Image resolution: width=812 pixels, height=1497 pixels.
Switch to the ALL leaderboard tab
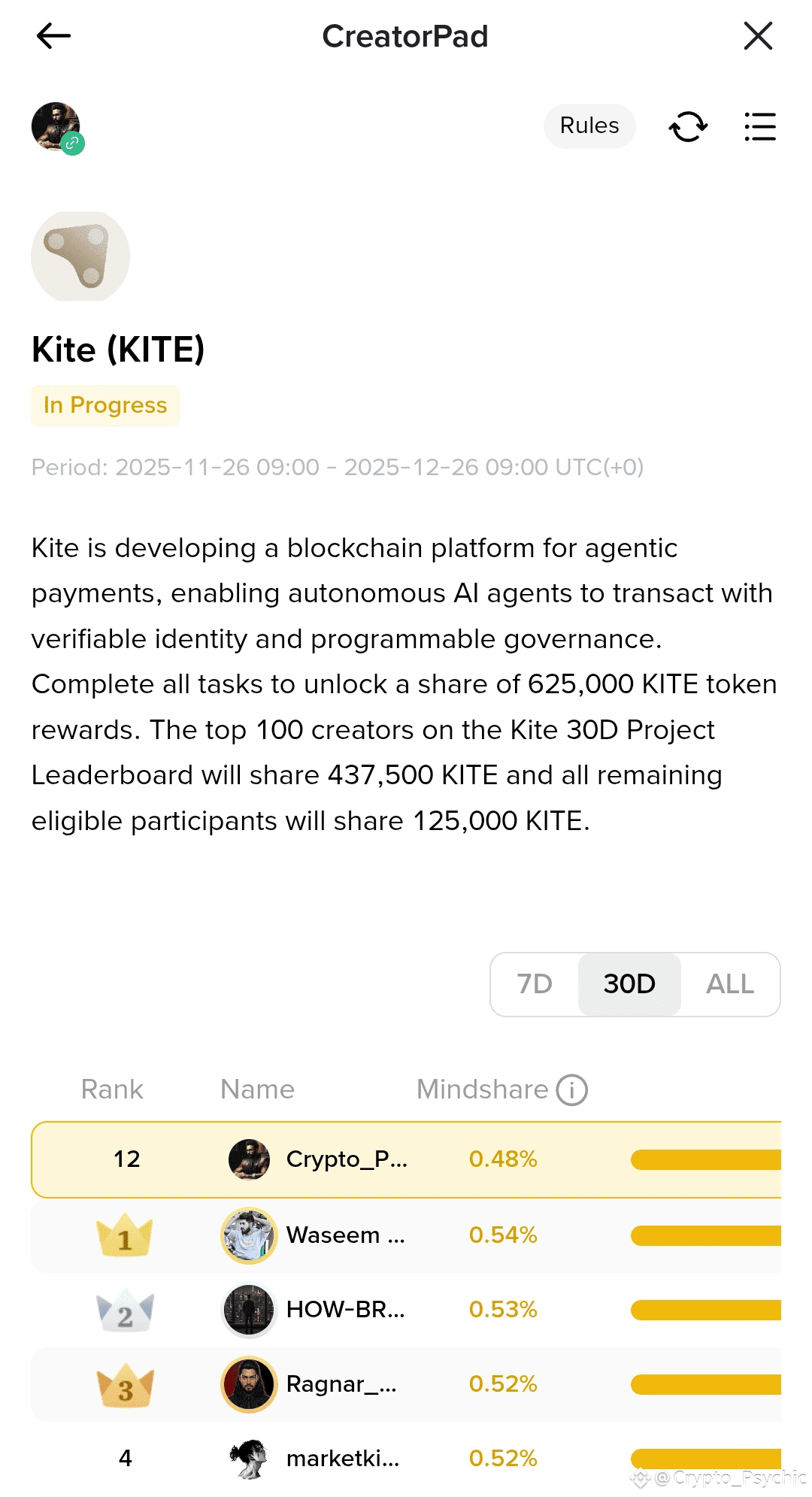point(729,984)
